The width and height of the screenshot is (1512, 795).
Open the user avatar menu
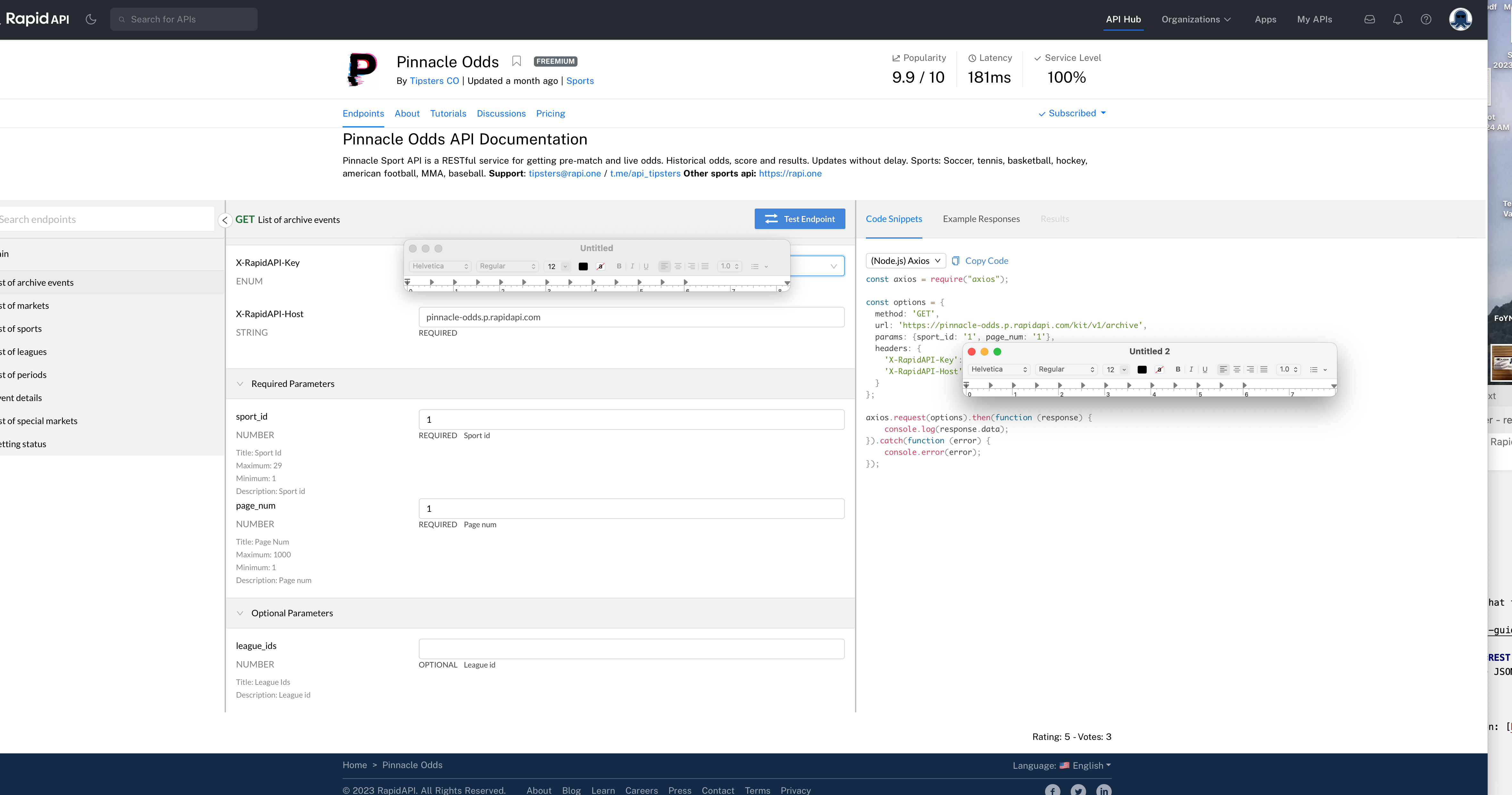1460,19
